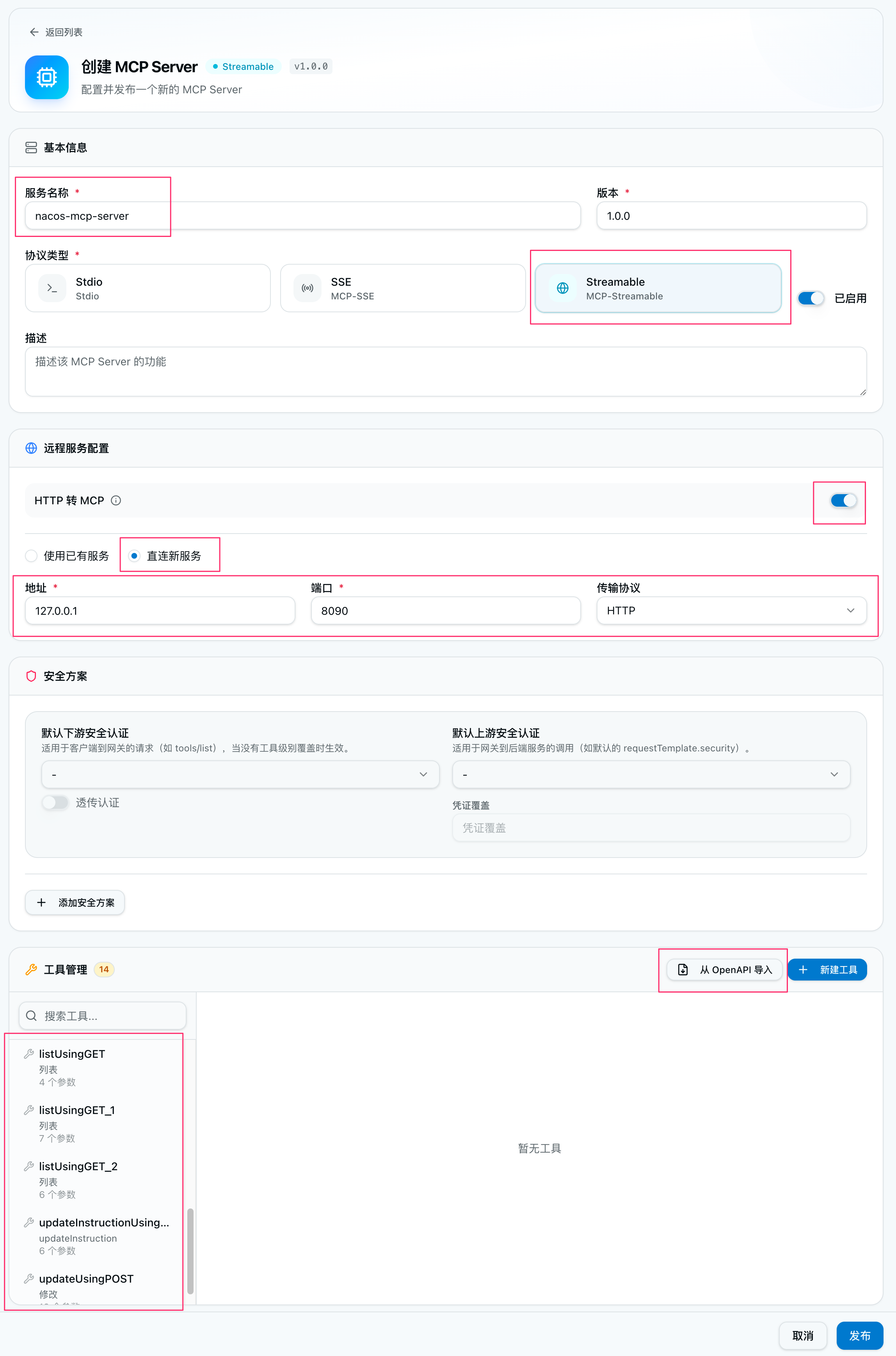
Task: Click the 取消 button
Action: tap(803, 1335)
